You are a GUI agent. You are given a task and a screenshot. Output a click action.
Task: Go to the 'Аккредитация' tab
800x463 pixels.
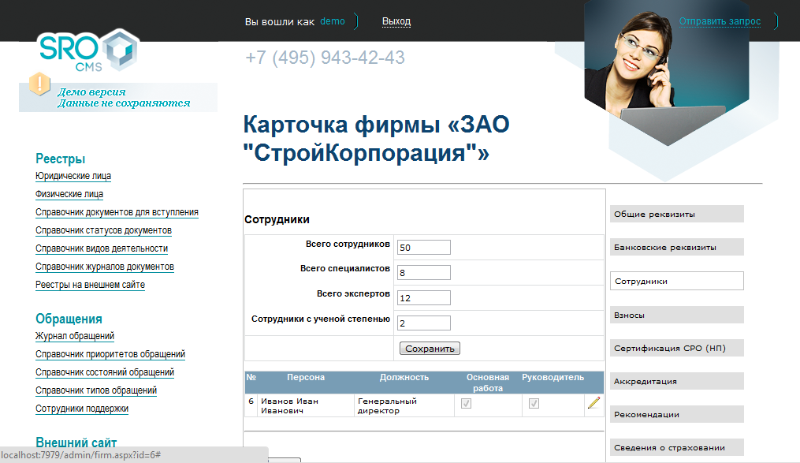point(676,381)
